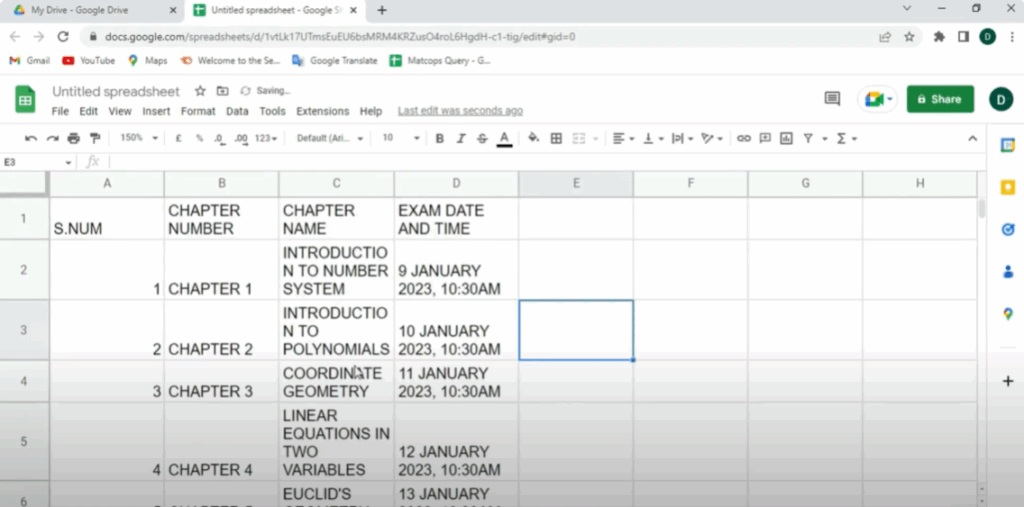Viewport: 1024px width, 507px height.
Task: Click the green Share button
Action: click(939, 99)
